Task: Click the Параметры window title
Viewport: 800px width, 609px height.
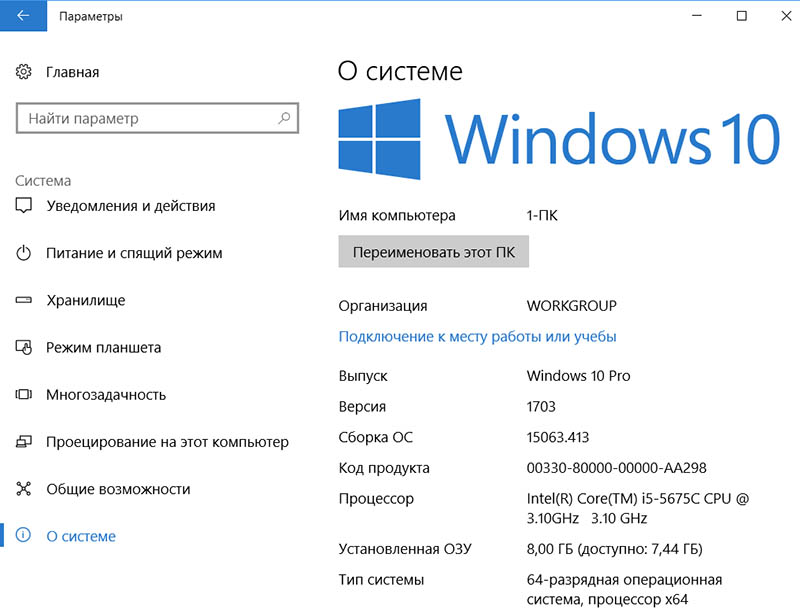Action: tap(91, 16)
